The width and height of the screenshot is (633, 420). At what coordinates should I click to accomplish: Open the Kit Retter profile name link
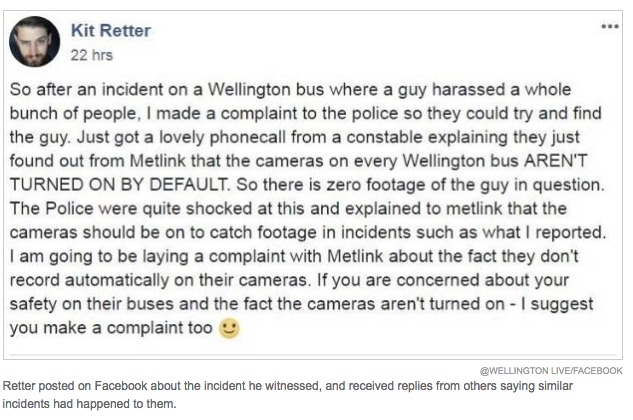click(110, 31)
